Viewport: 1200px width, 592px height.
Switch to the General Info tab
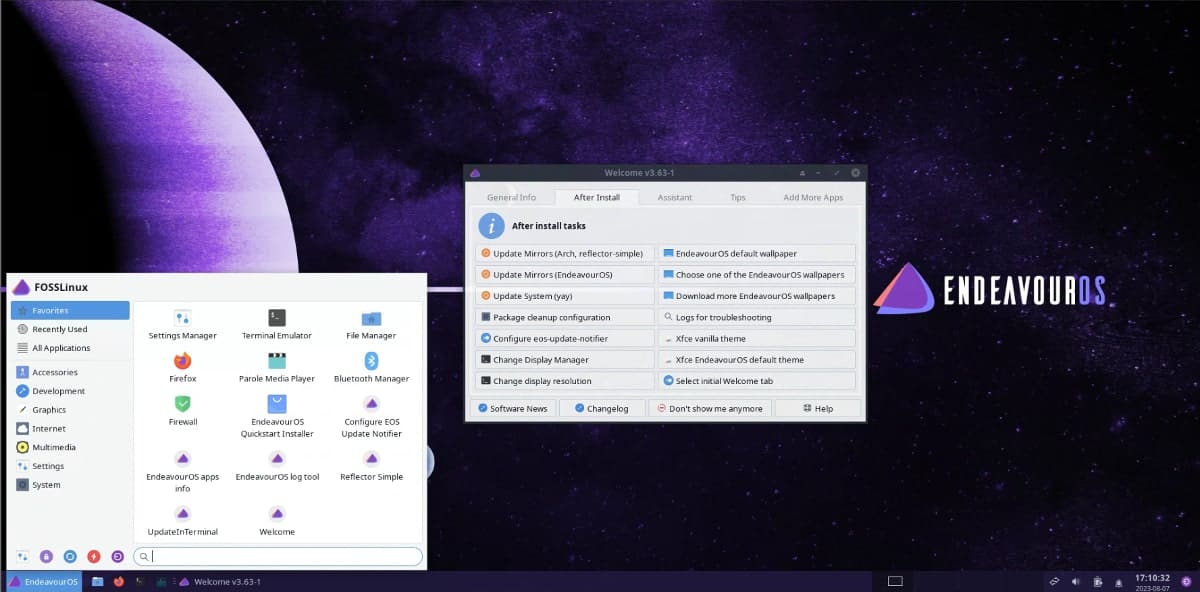tap(511, 197)
